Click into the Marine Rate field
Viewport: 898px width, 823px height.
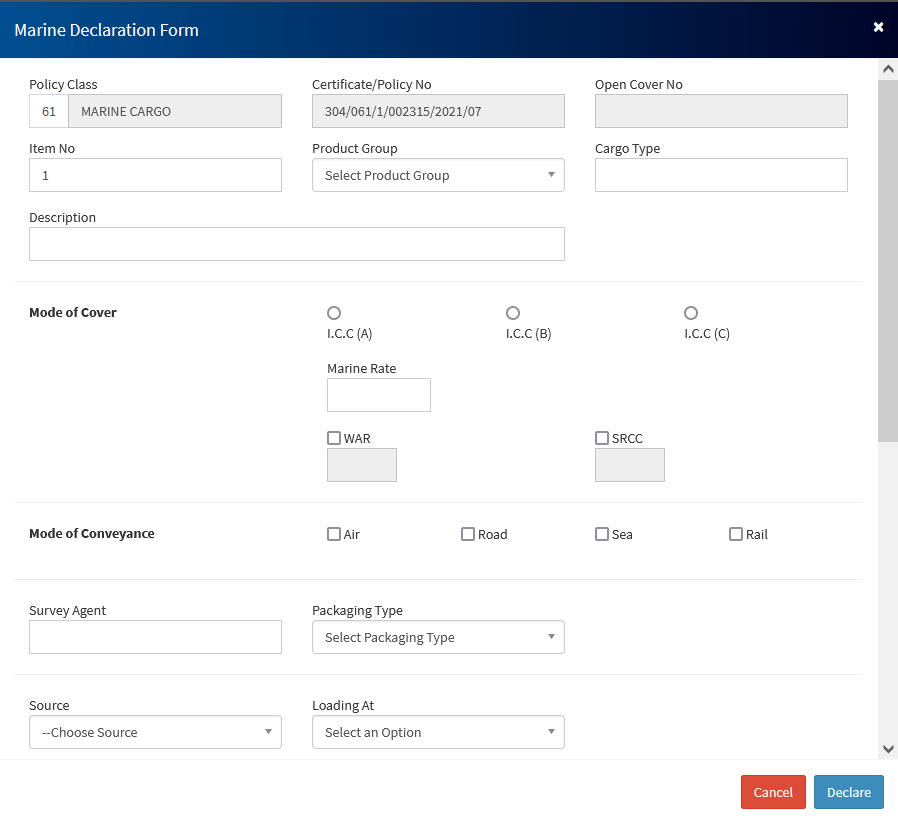pos(378,395)
